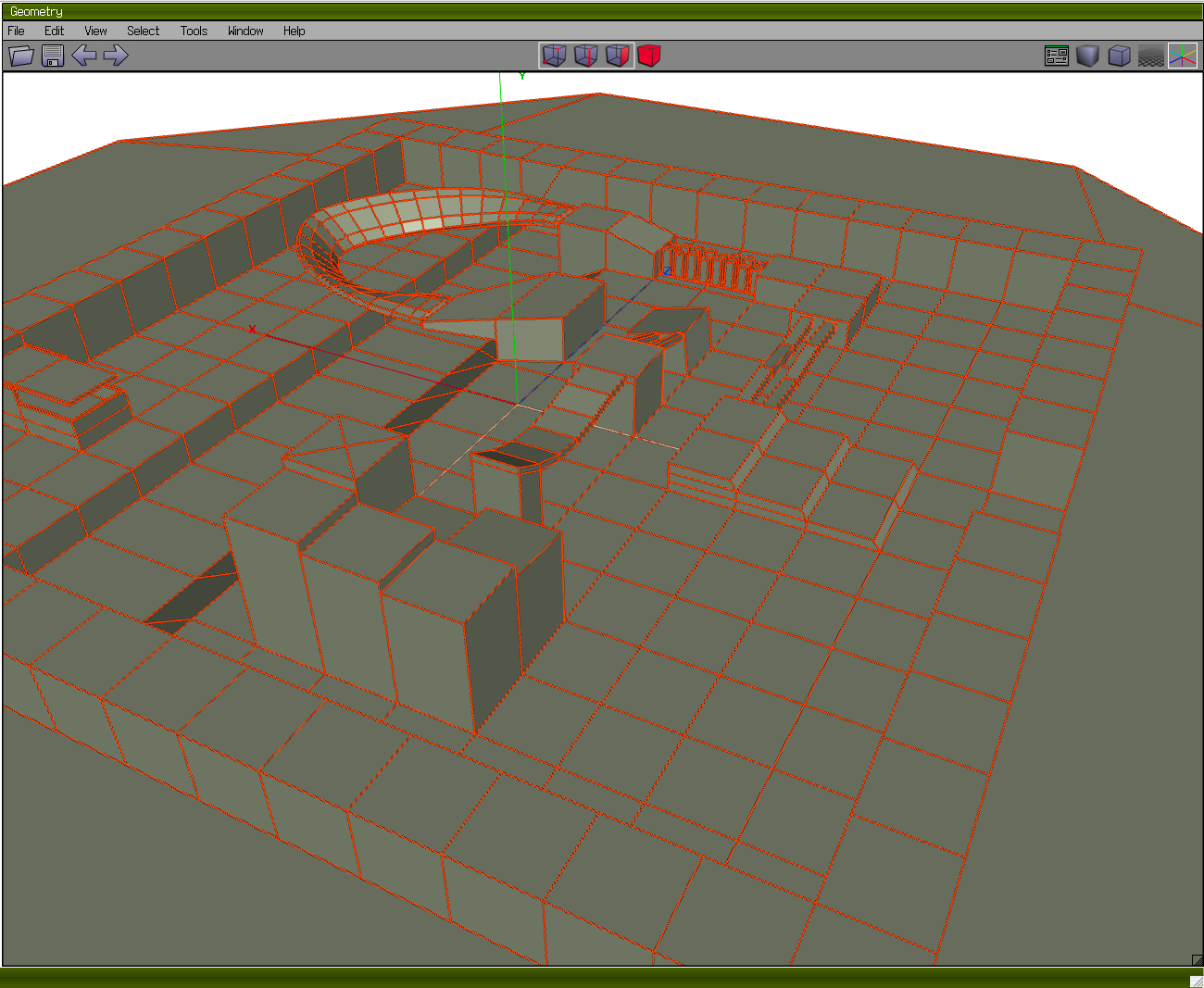Open the Help menu
1204x988 pixels.
pyautogui.click(x=295, y=31)
